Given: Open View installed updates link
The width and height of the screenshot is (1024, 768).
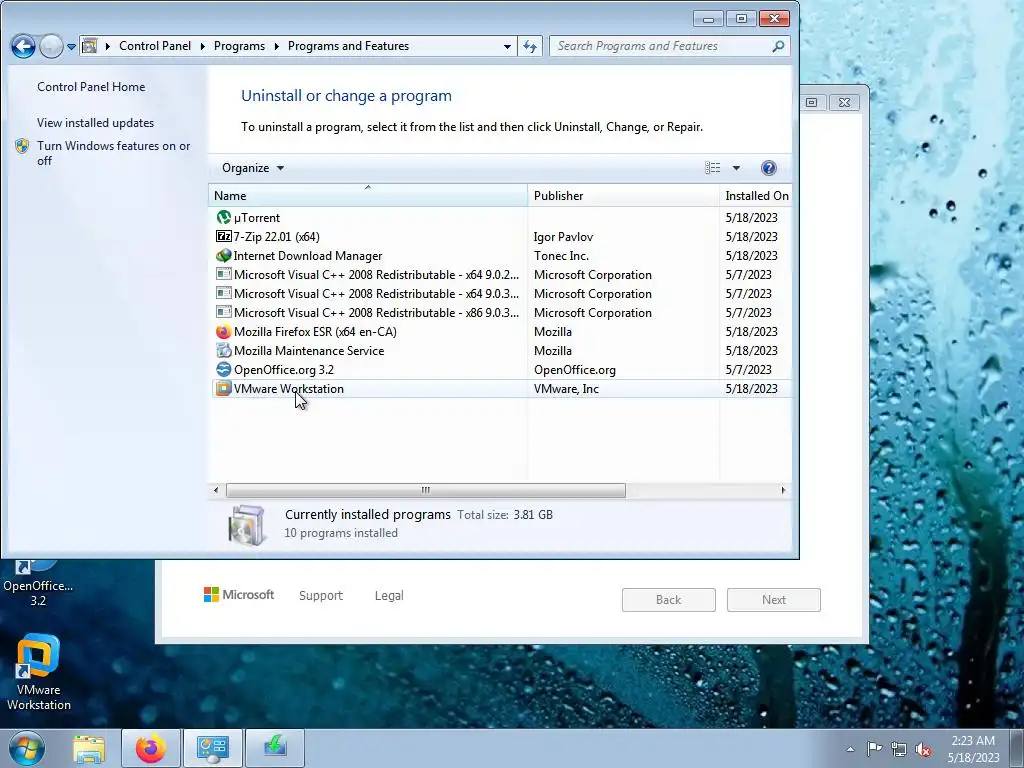Looking at the screenshot, I should click(95, 123).
